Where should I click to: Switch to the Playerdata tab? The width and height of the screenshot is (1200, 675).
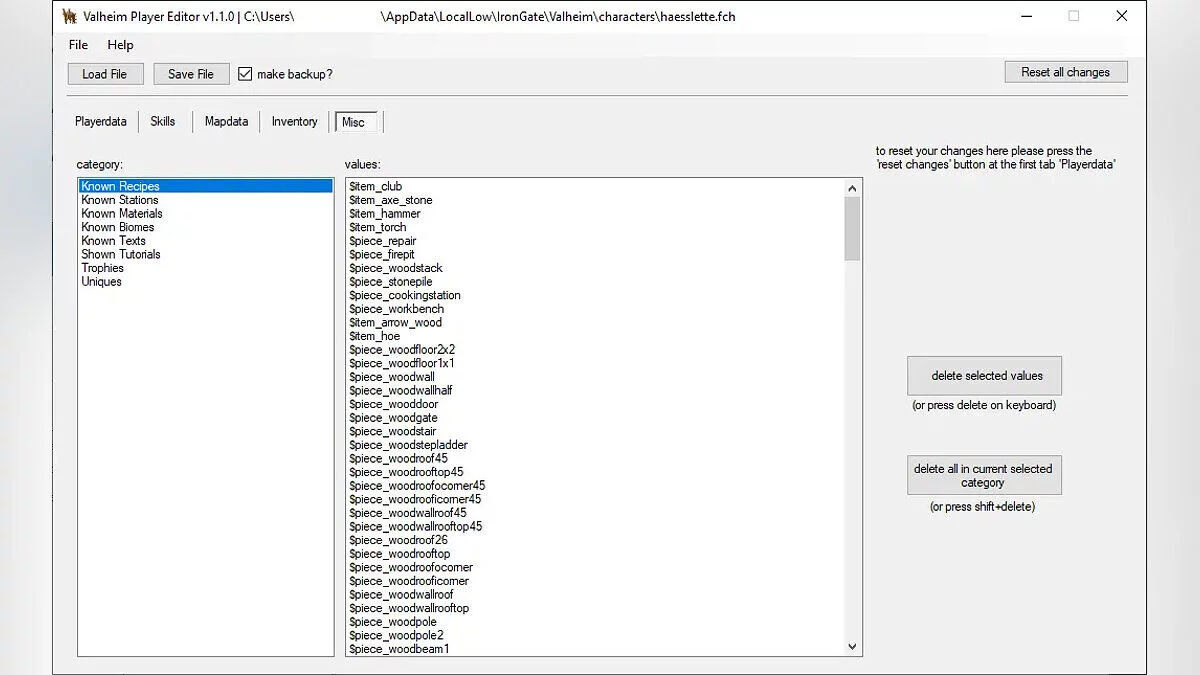tap(101, 121)
